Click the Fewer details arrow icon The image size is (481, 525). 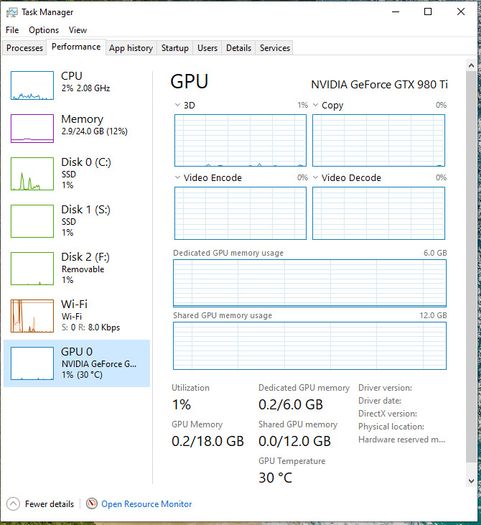[x=13, y=504]
